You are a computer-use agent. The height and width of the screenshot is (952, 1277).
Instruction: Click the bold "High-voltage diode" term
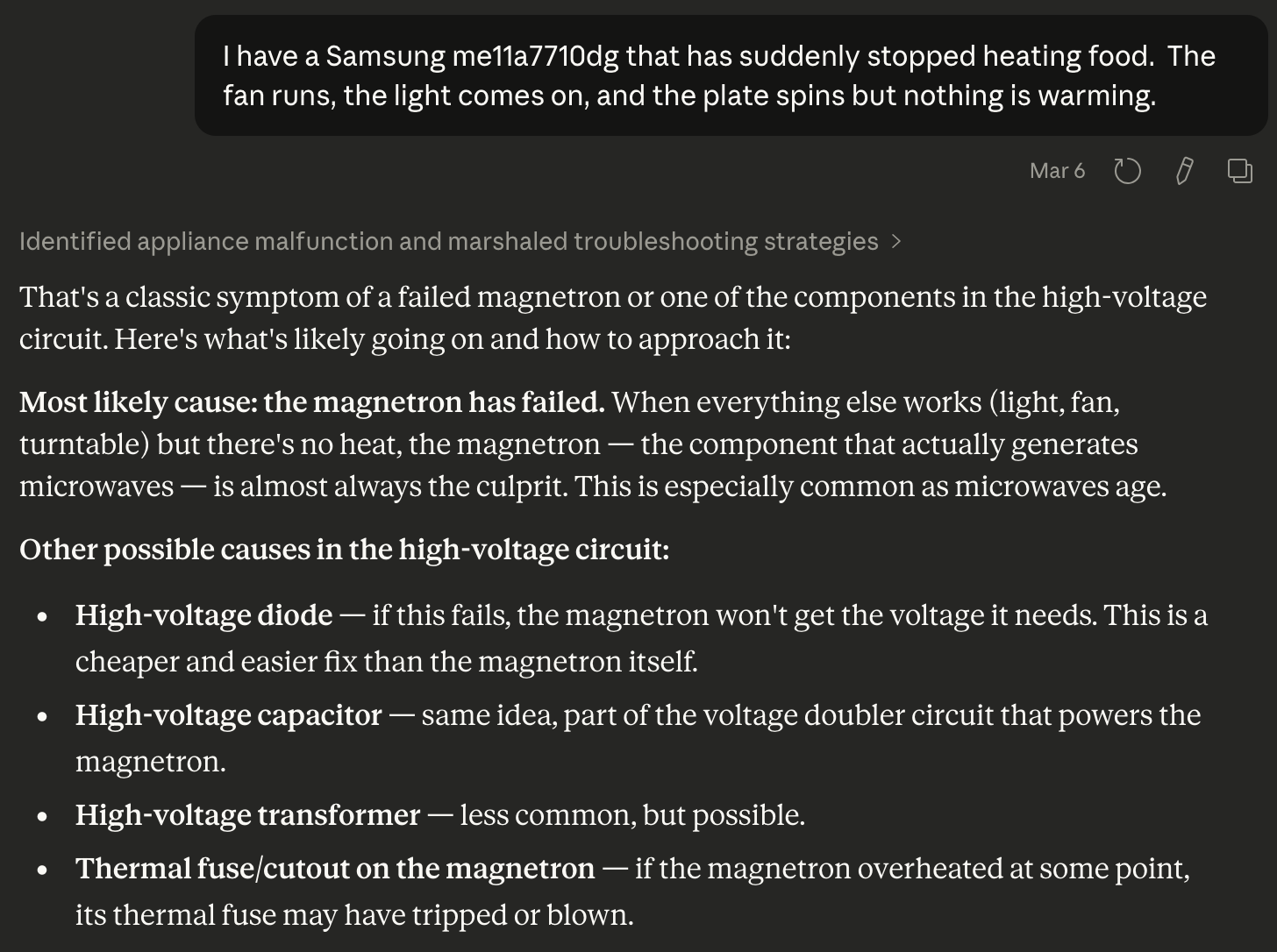pyautogui.click(x=203, y=615)
